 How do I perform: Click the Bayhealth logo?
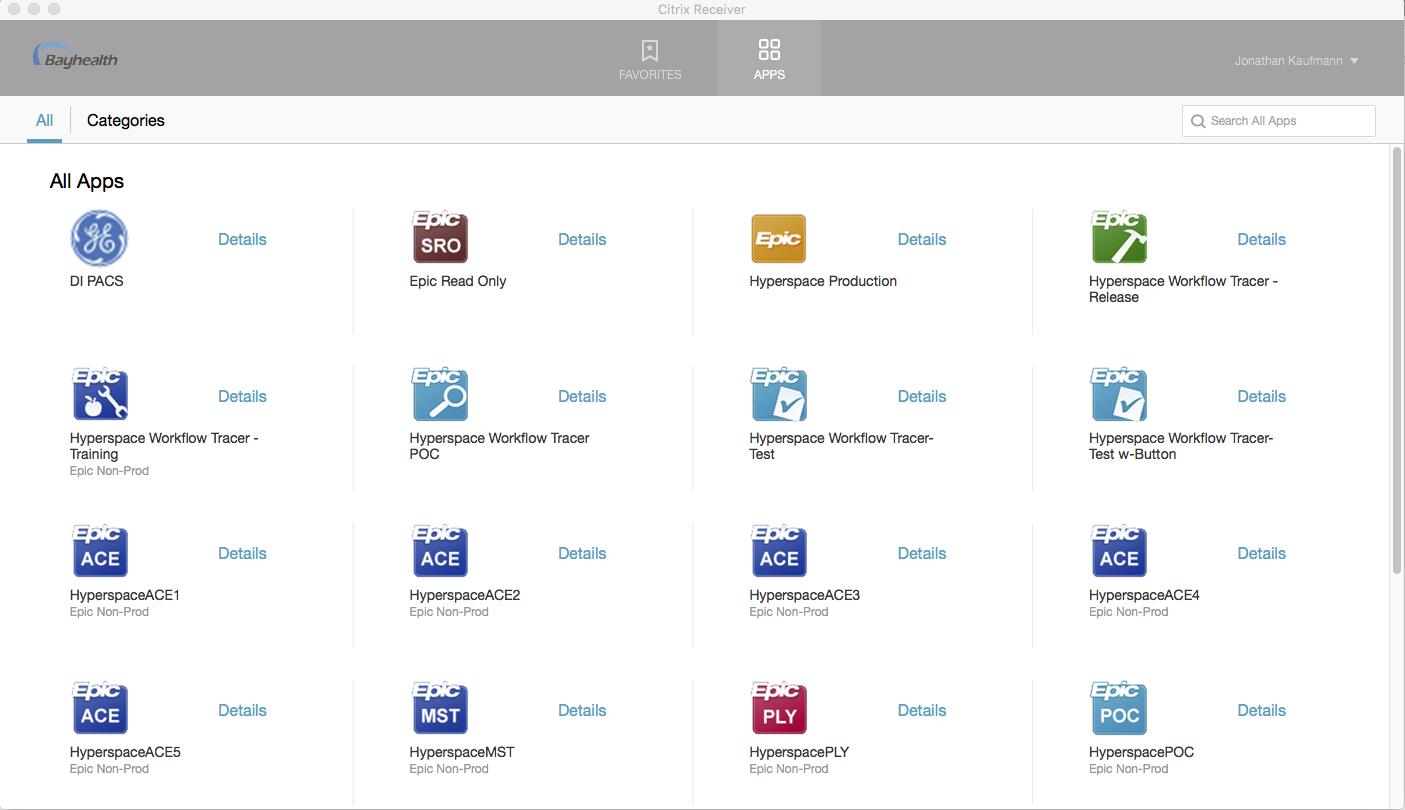pos(74,58)
